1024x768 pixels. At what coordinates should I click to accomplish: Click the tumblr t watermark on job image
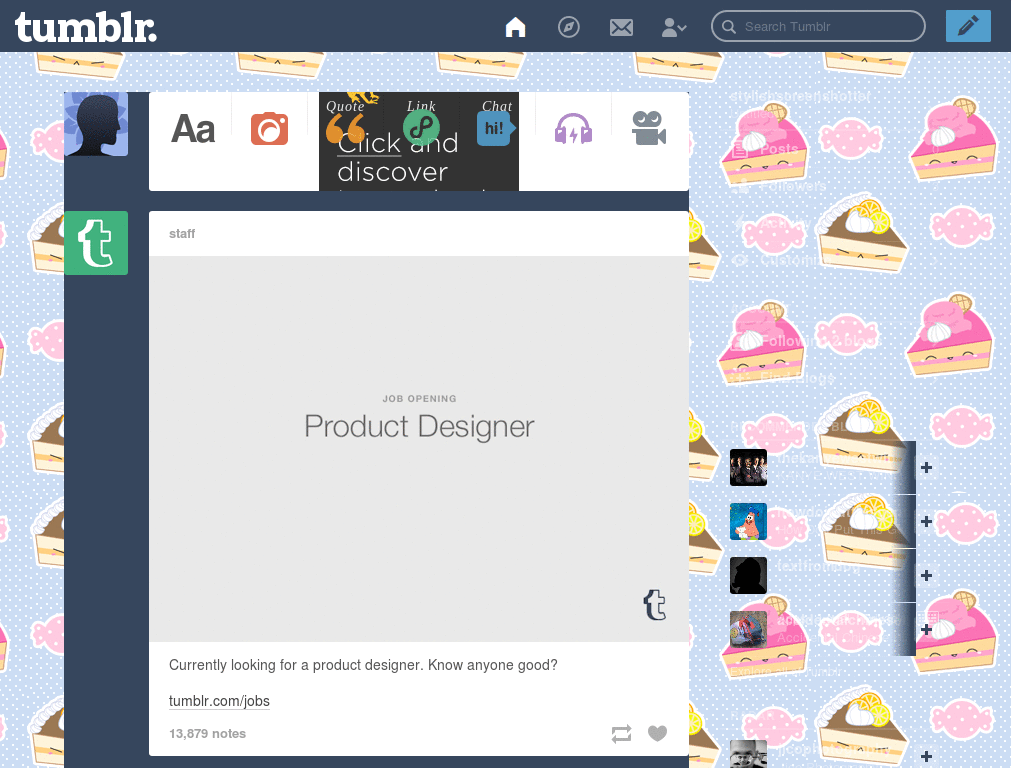654,605
